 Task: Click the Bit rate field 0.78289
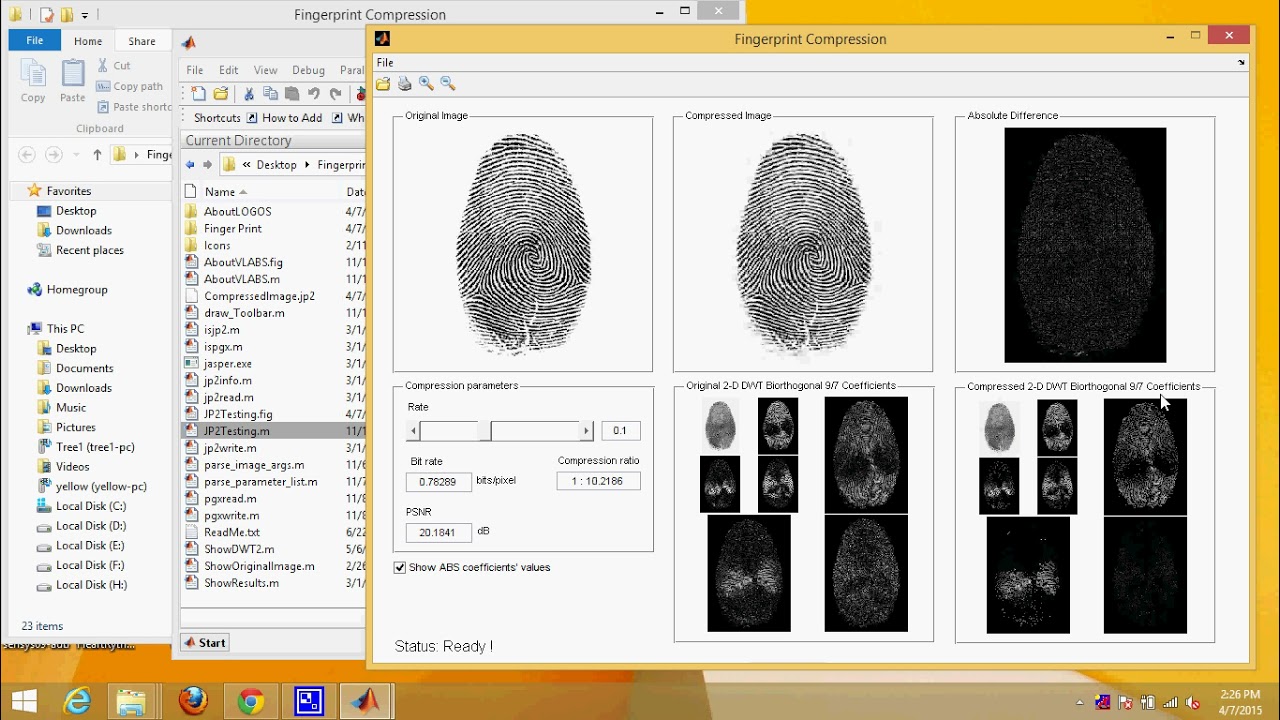click(438, 482)
